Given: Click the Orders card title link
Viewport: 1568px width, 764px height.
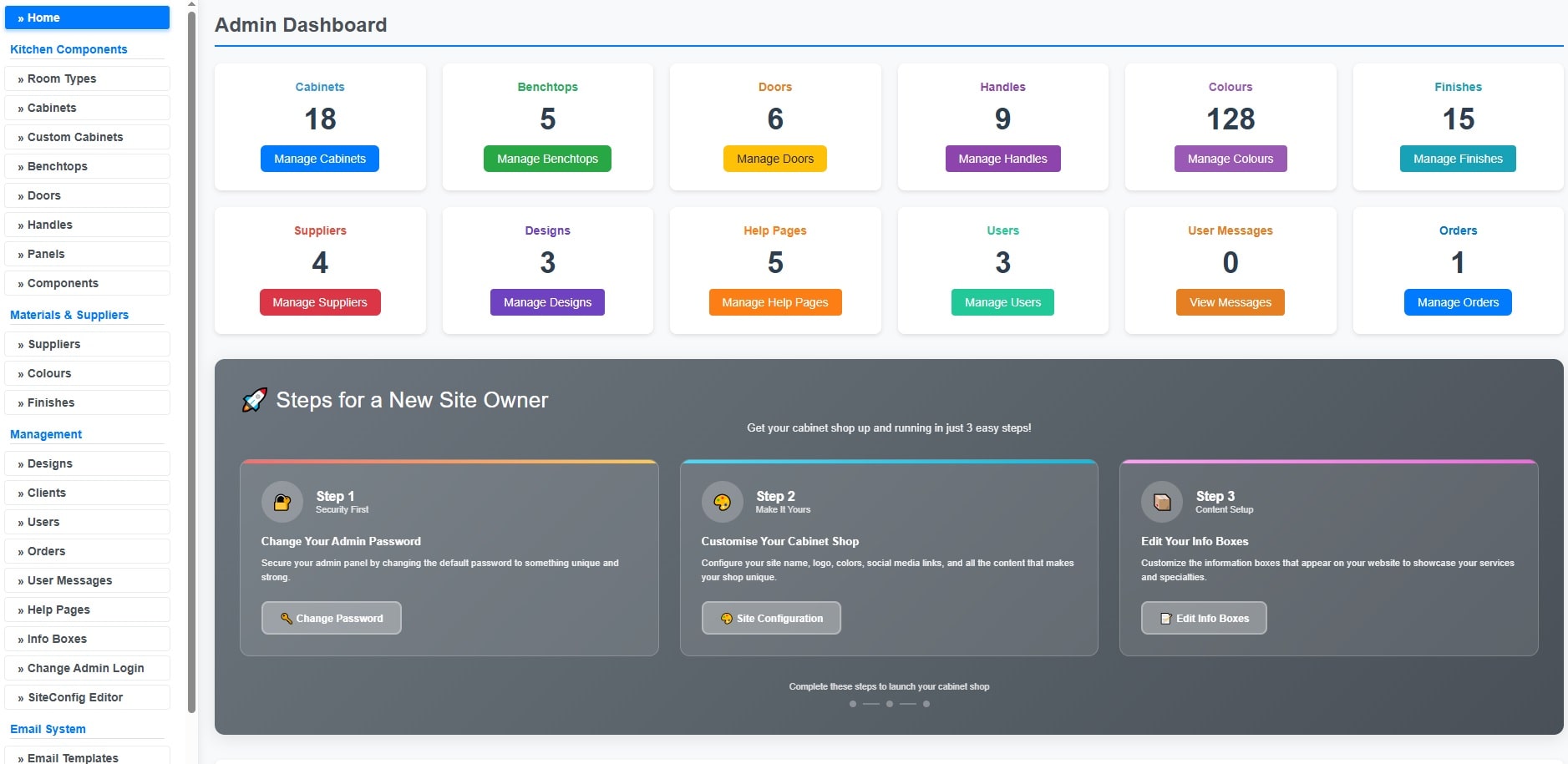Looking at the screenshot, I should (x=1457, y=230).
